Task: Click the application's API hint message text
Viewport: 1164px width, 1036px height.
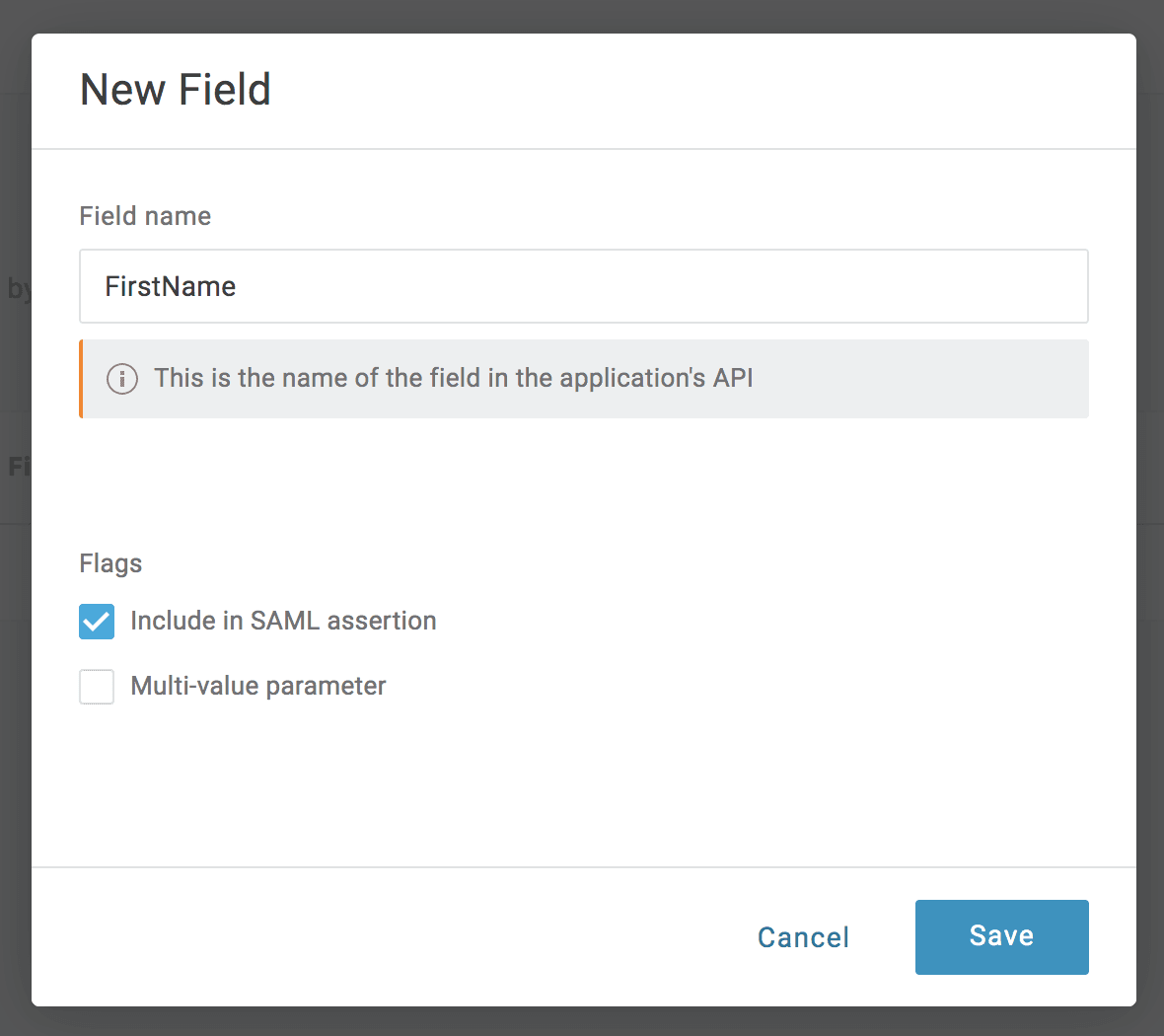Action: pyautogui.click(x=454, y=378)
